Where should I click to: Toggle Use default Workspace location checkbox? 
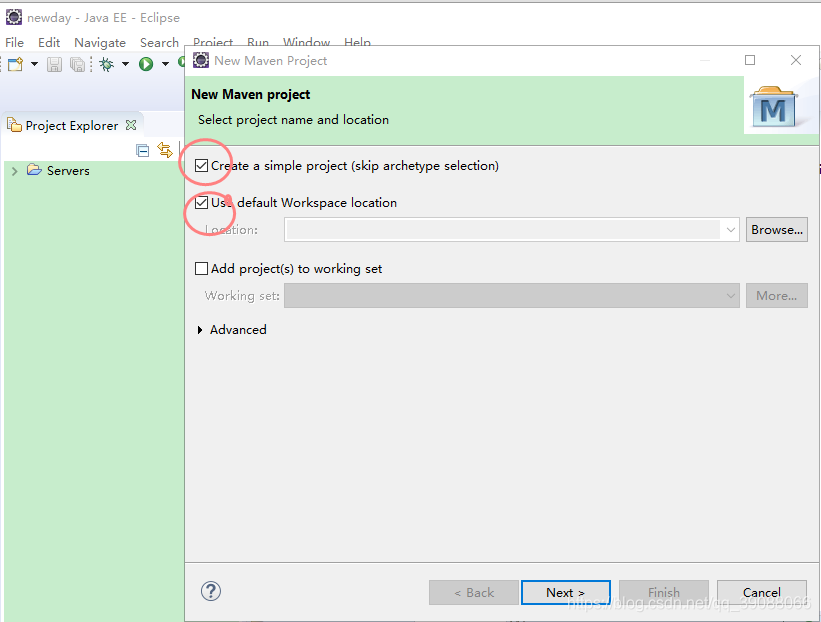(x=202, y=203)
